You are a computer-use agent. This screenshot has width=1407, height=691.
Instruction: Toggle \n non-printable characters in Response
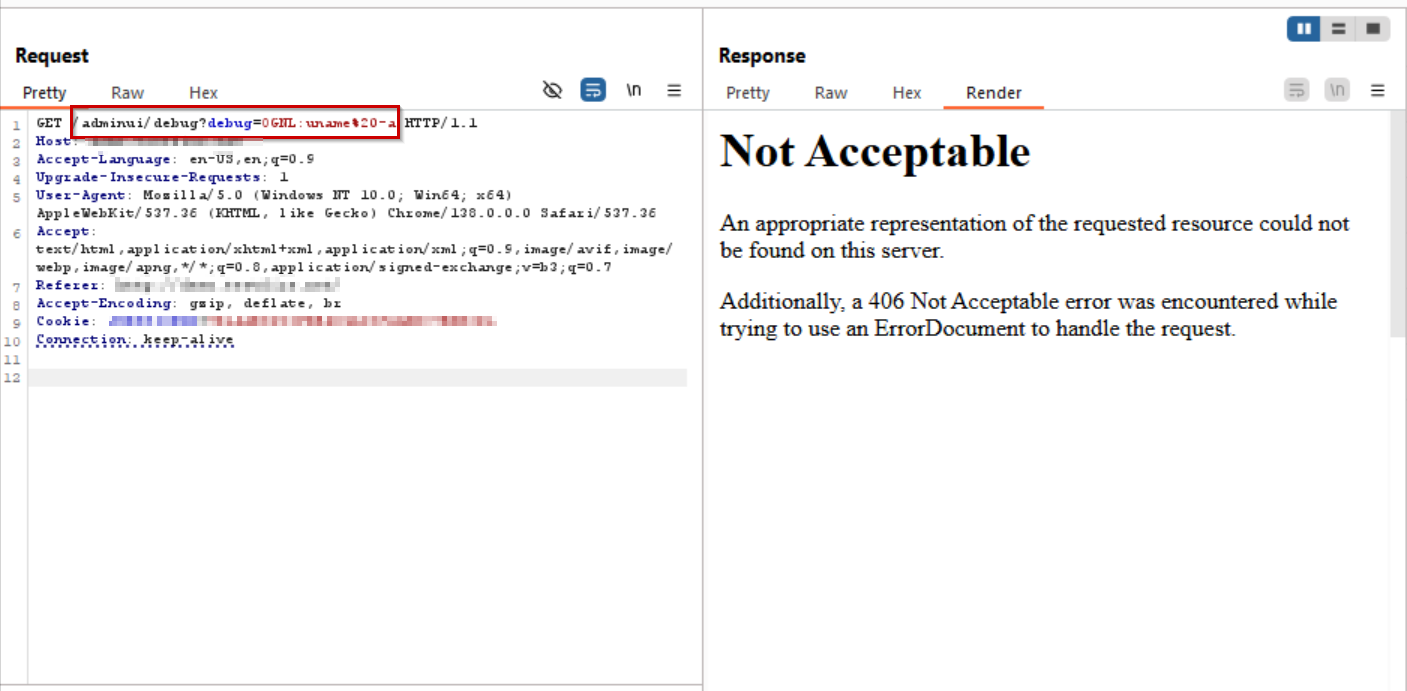tap(1337, 91)
